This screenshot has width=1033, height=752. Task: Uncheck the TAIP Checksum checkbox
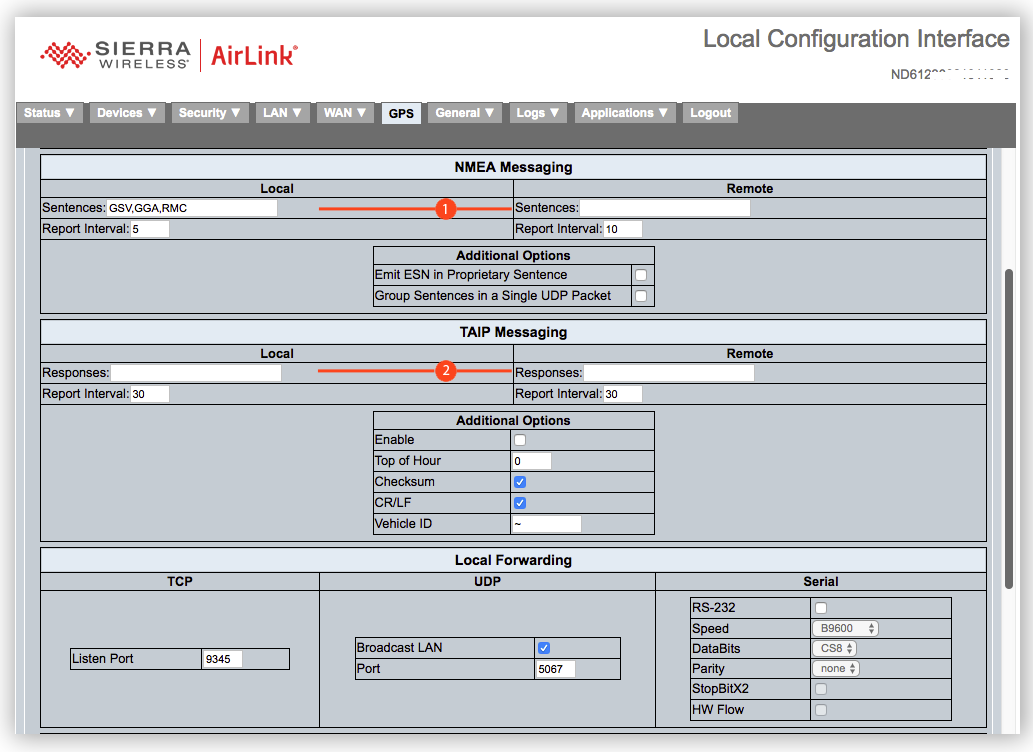[520, 482]
